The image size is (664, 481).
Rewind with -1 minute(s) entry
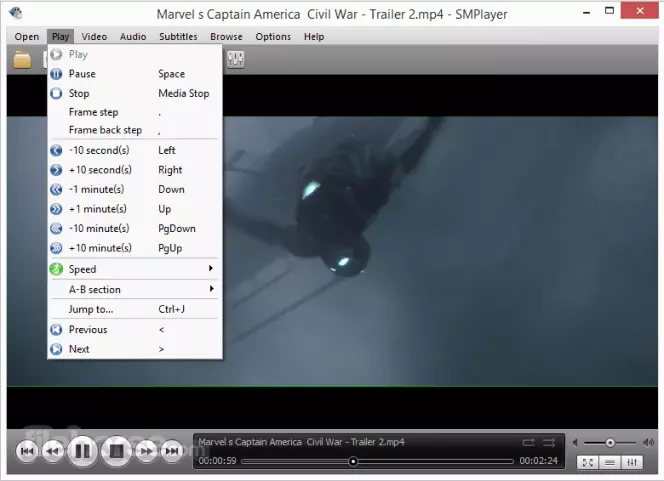(135, 189)
